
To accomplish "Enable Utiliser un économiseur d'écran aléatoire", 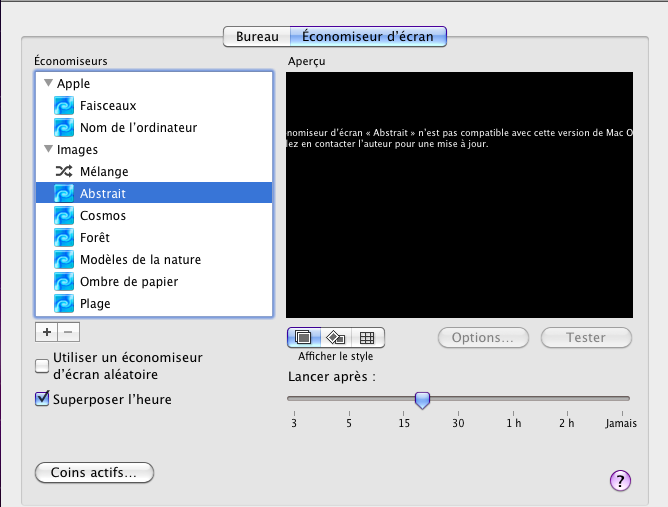I will (x=42, y=366).
